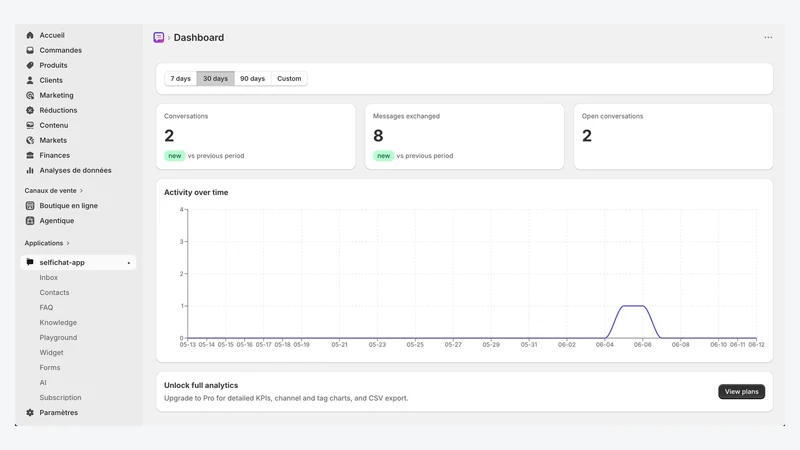Click the pin dot on selfichat-app row

129,263
